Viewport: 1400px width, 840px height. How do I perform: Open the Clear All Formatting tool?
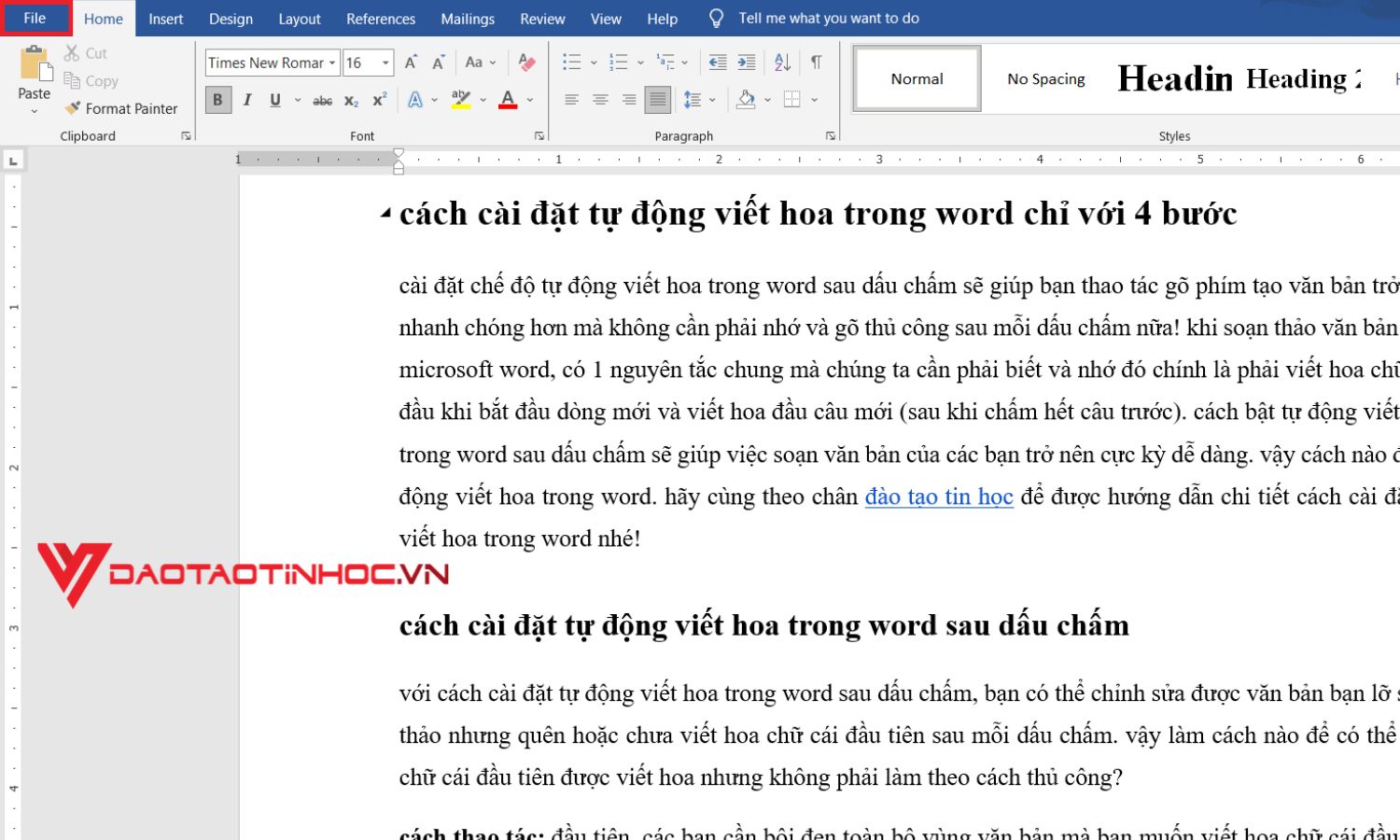pyautogui.click(x=525, y=63)
